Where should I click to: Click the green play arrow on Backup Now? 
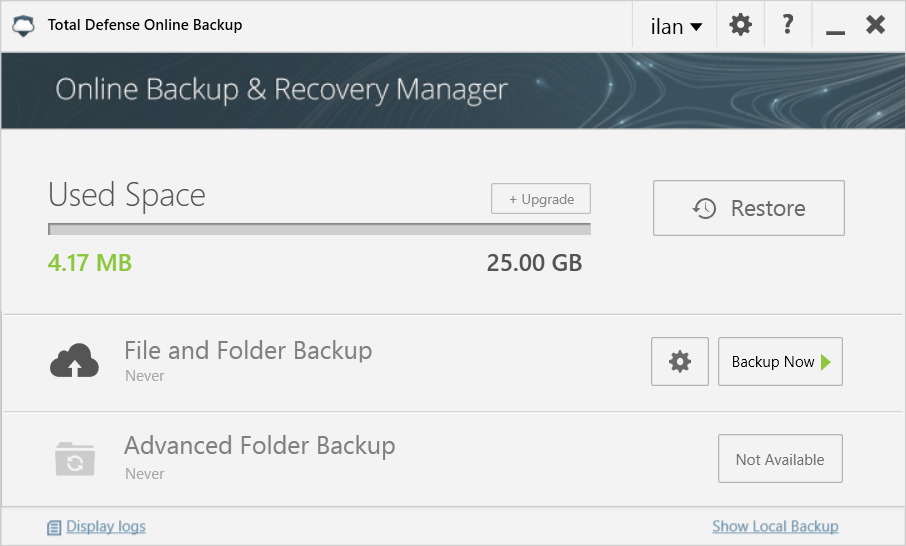pos(826,362)
